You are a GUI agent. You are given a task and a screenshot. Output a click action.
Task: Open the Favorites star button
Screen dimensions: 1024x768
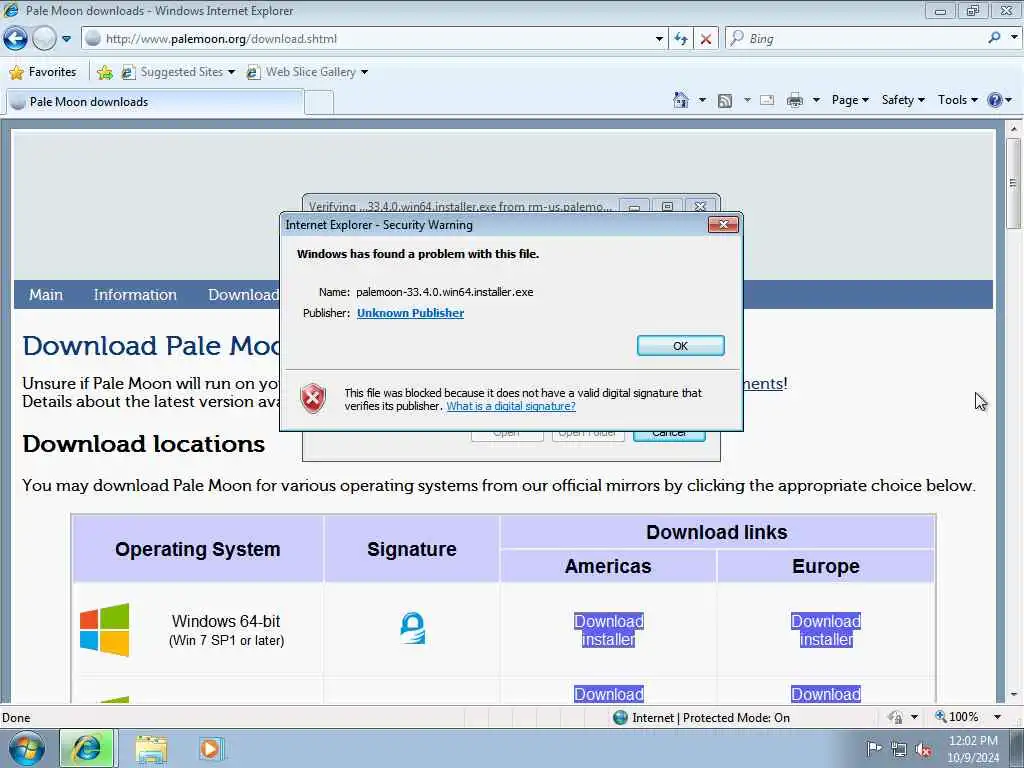click(43, 72)
